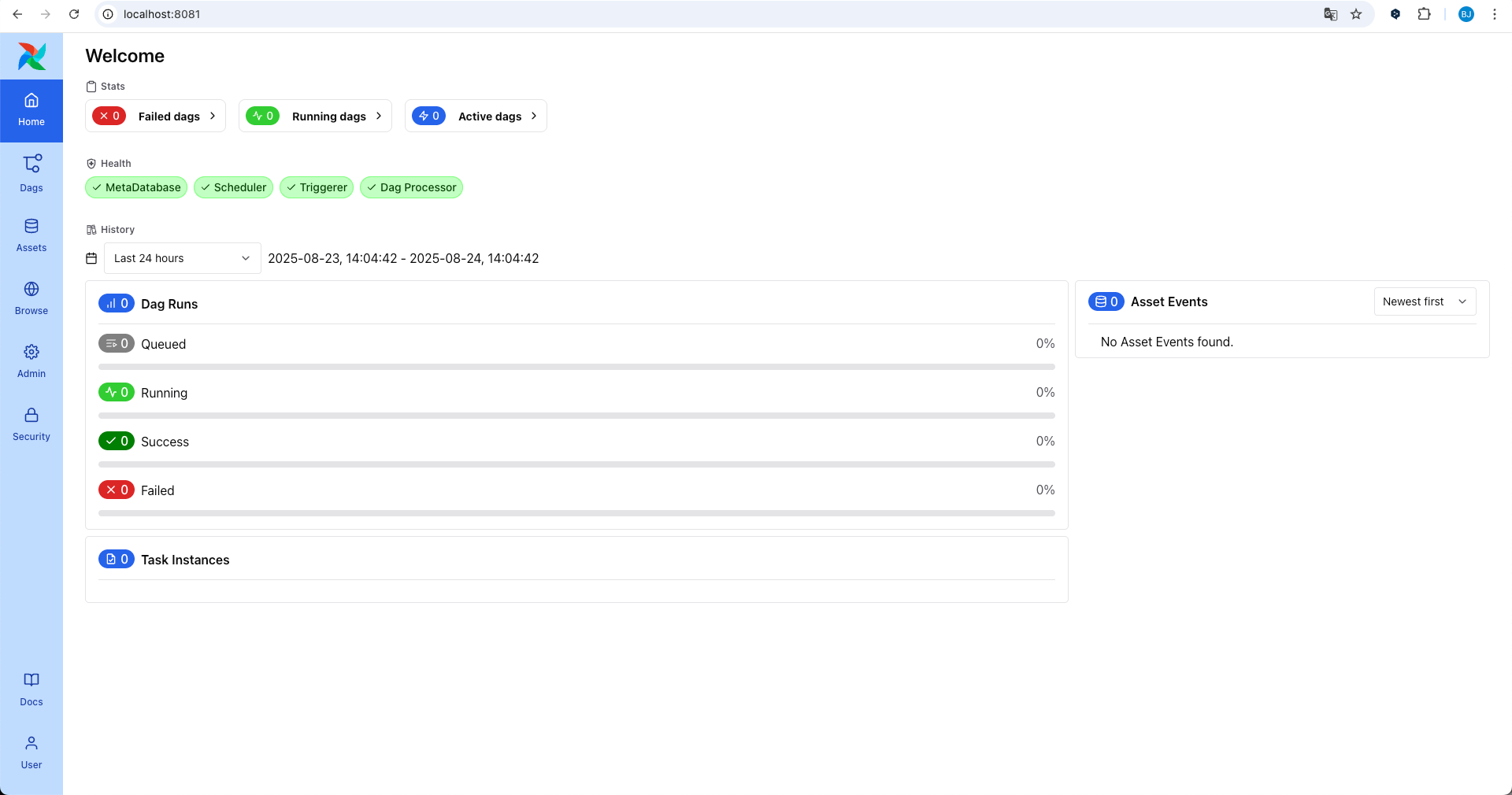
Task: View Active dags list
Action: click(475, 116)
